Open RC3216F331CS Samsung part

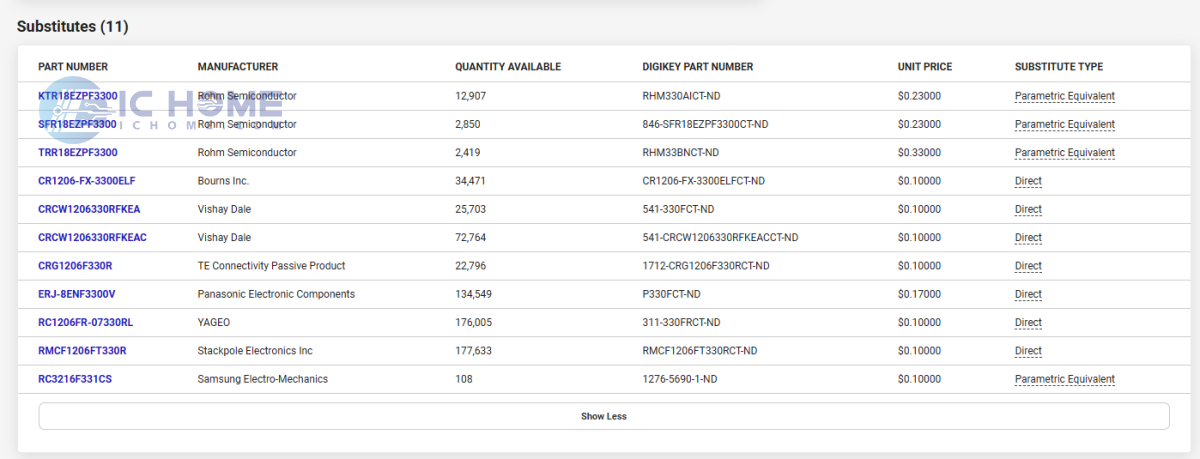pyautogui.click(x=75, y=379)
